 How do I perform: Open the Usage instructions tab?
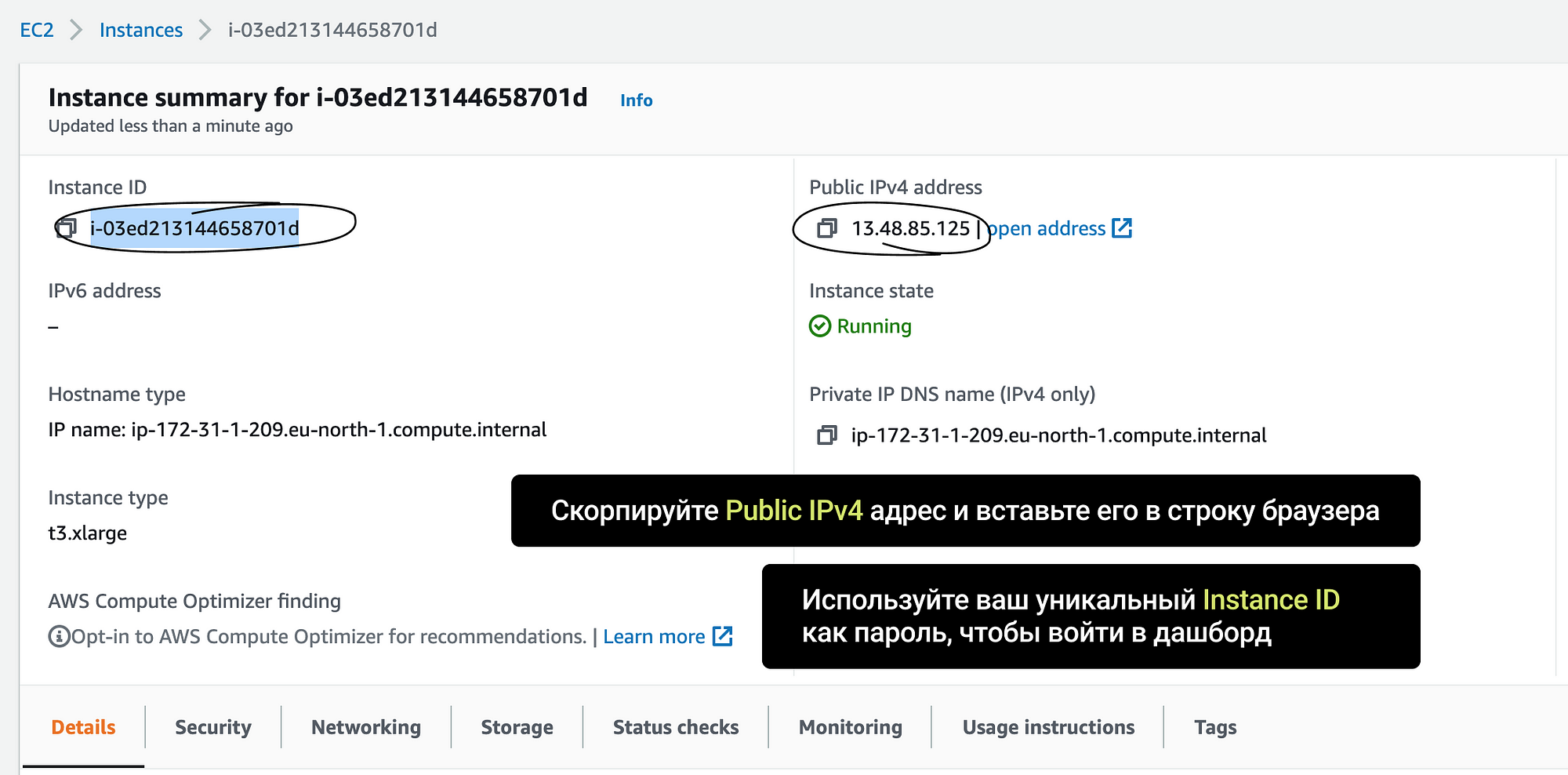(1048, 727)
